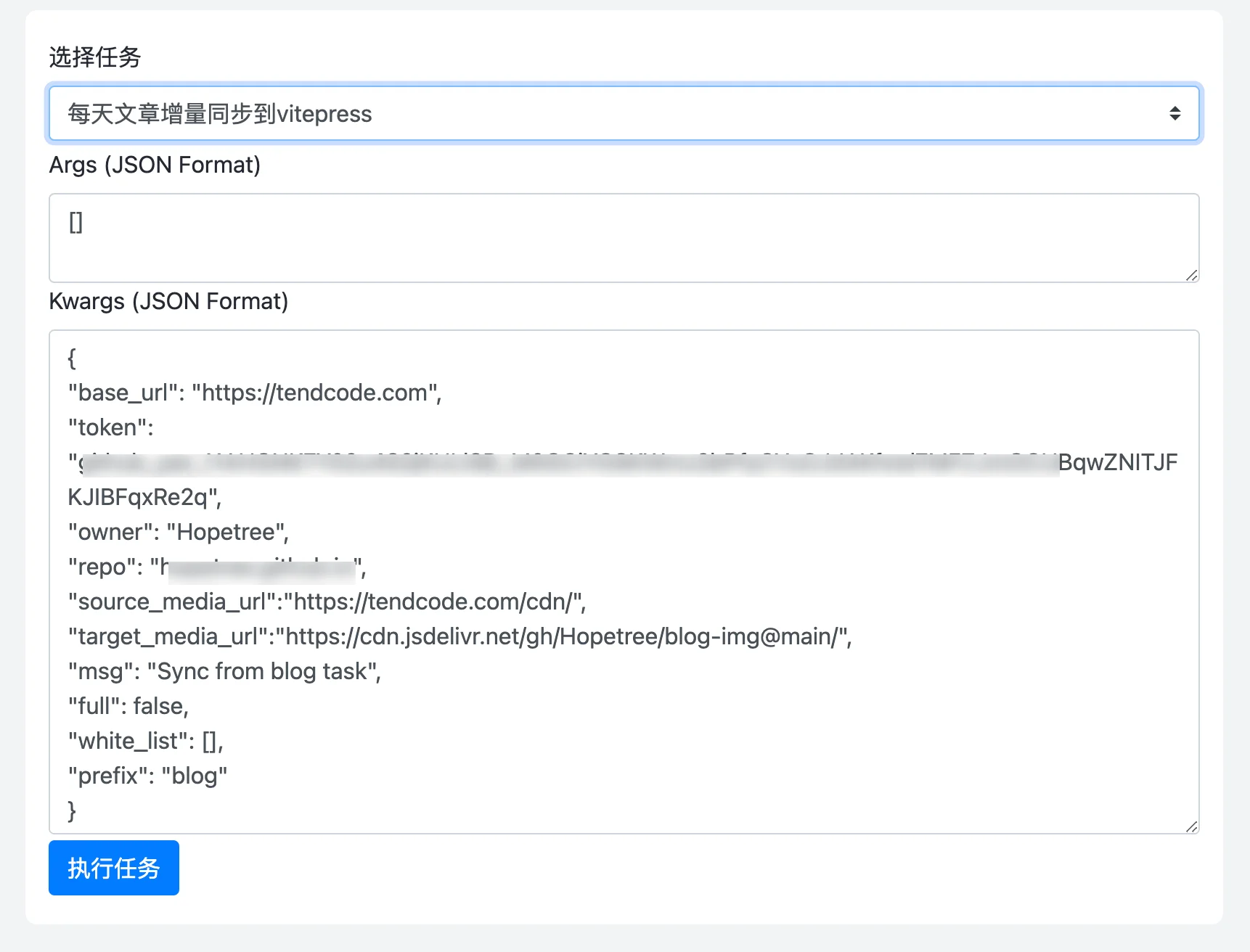Grab the Args text area resize handle
The image size is (1250, 952).
1191,275
